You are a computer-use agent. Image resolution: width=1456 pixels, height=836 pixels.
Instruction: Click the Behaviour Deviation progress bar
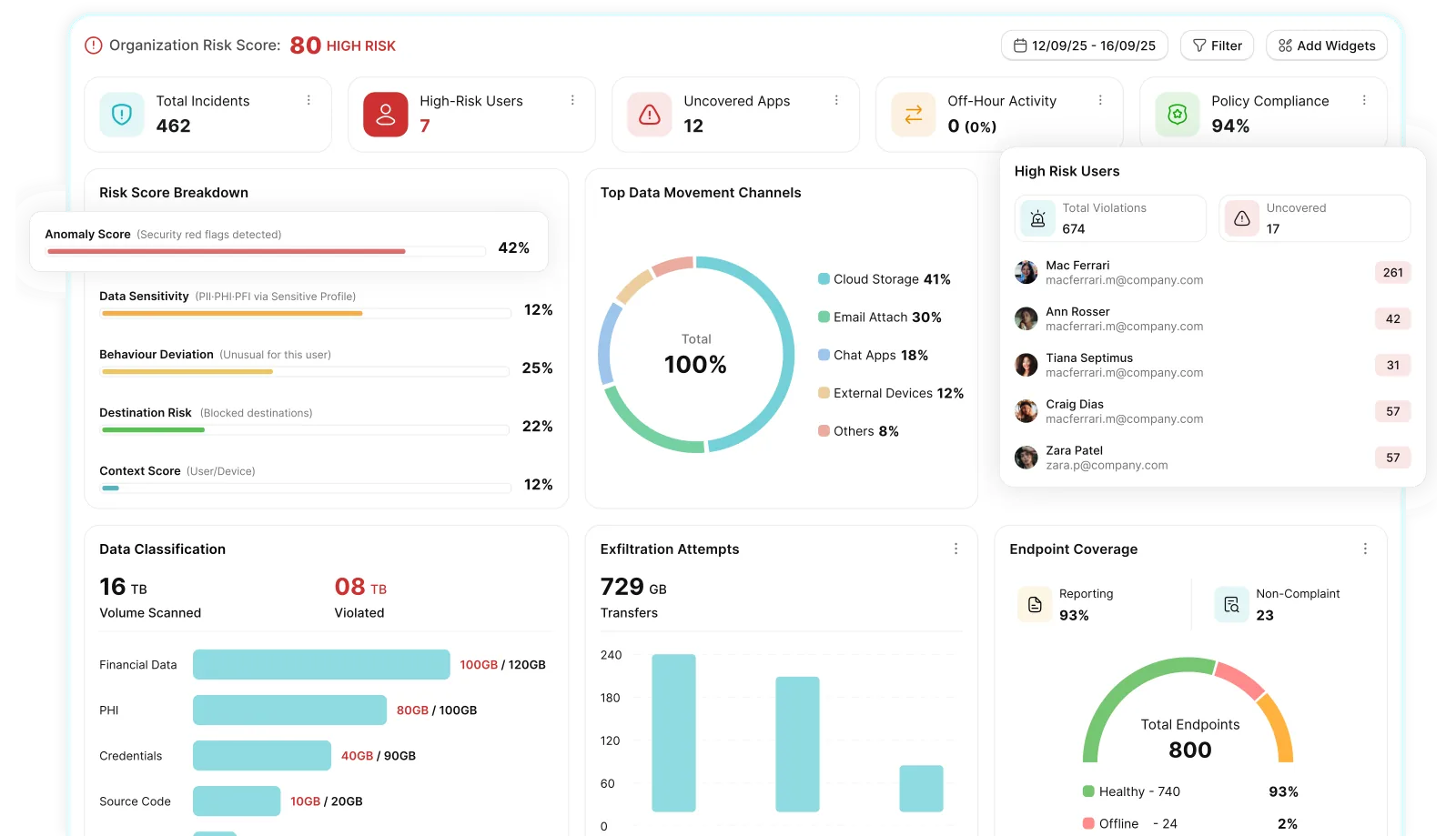tap(304, 371)
